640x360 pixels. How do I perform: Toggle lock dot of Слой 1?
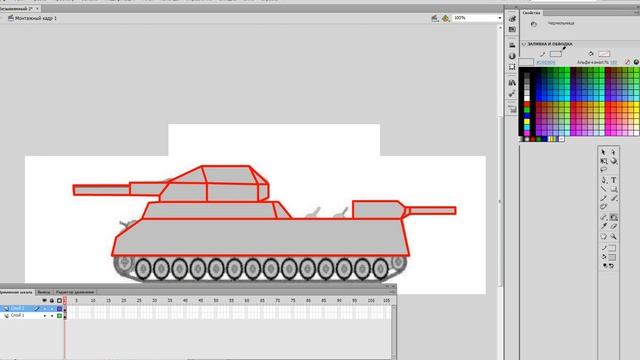coord(52,316)
